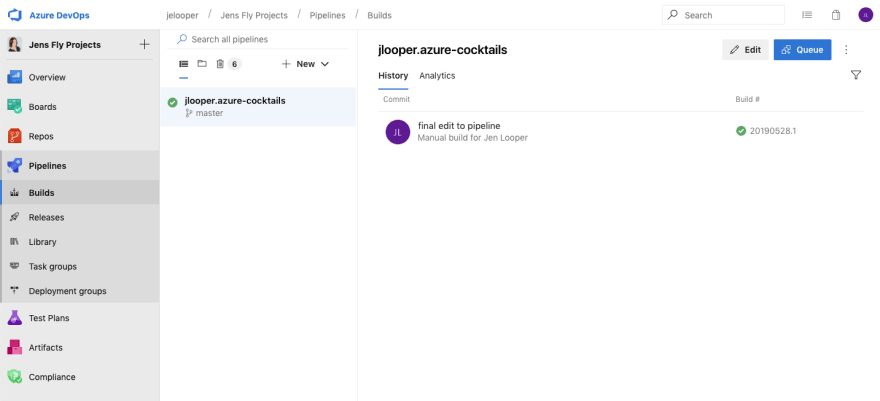Click the top Search field
Viewport: 880px width, 401px height.
point(723,15)
